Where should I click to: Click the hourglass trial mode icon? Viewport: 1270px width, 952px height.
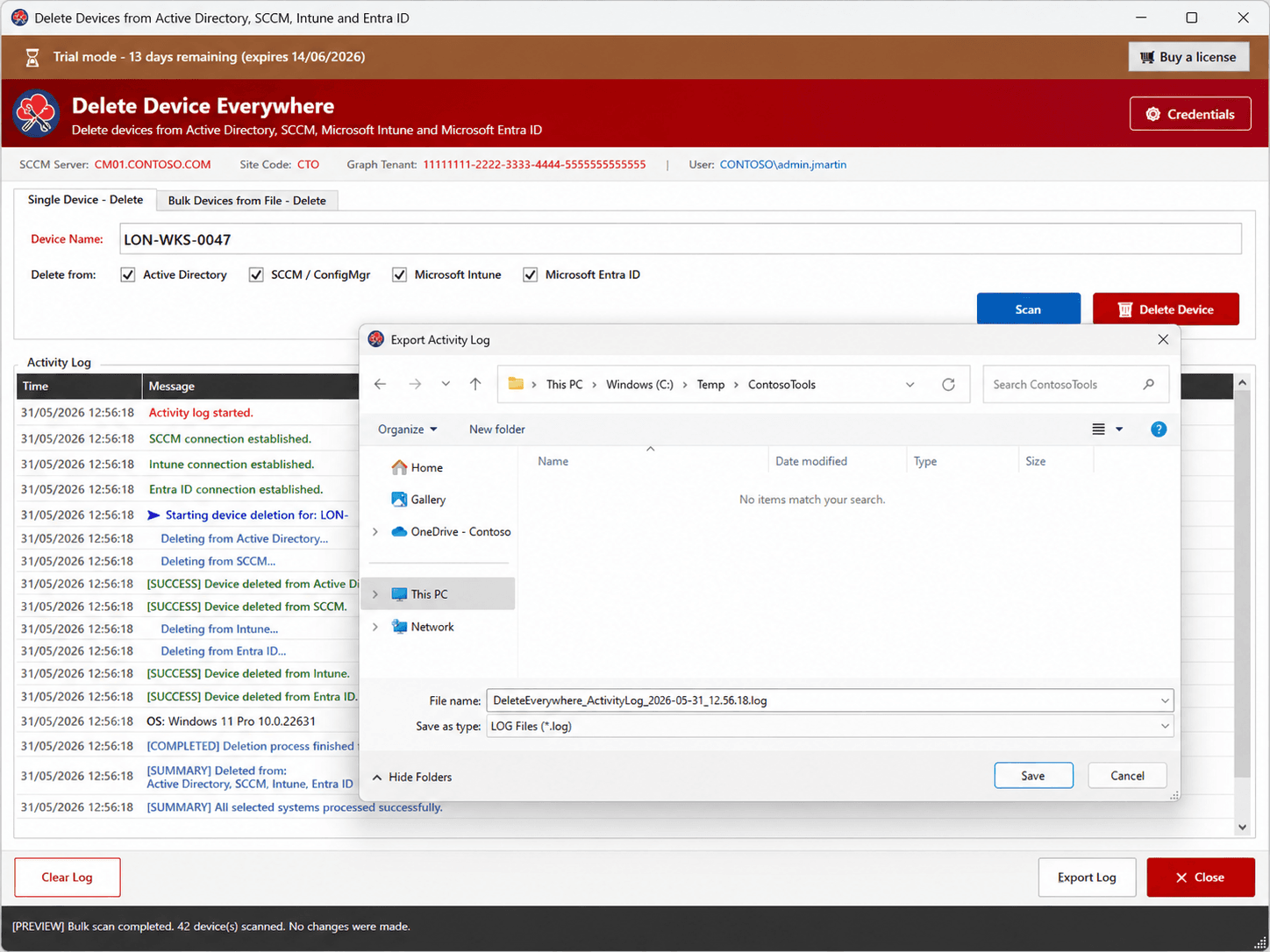click(x=32, y=58)
